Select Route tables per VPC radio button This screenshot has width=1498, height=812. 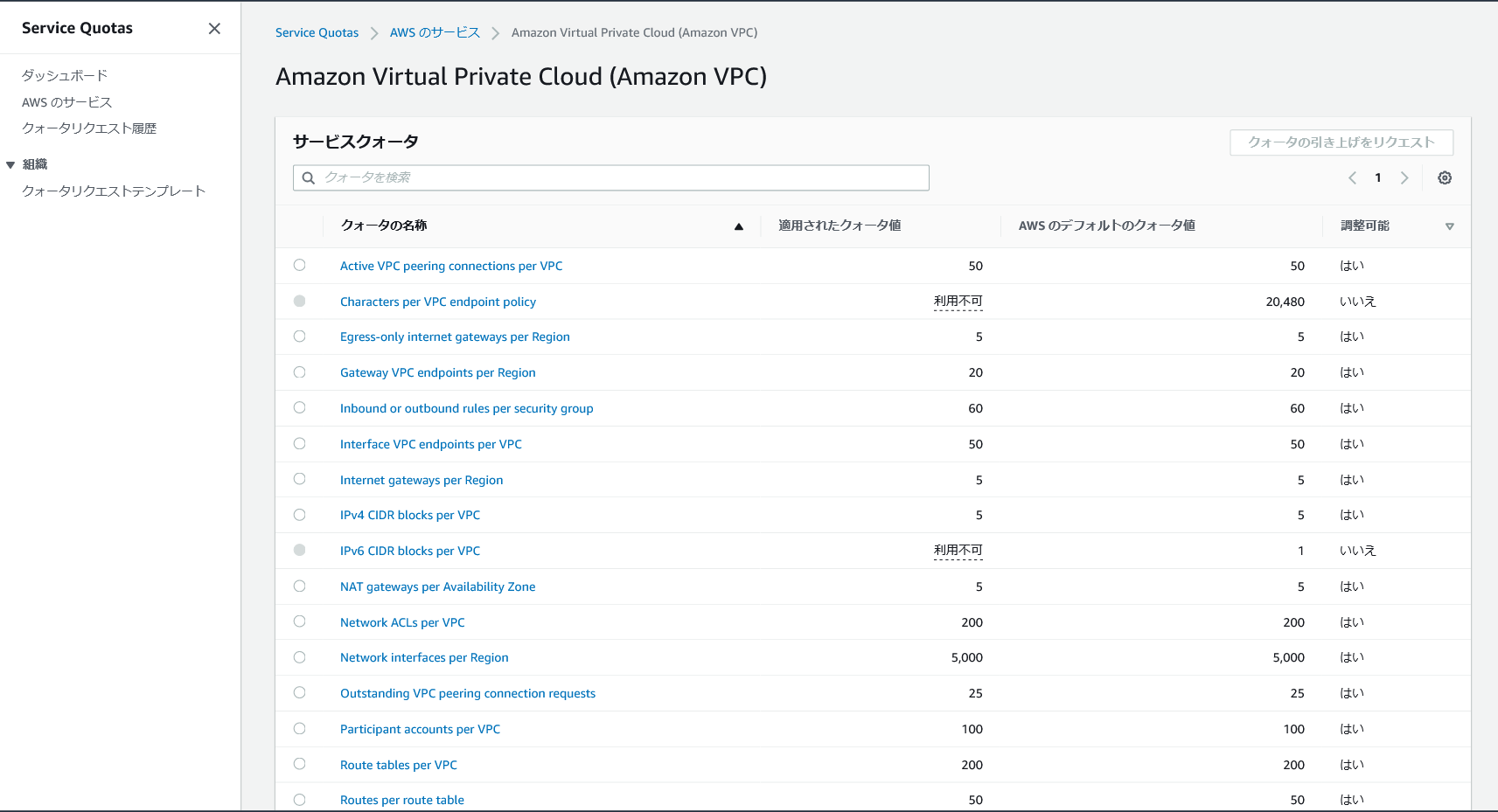[x=300, y=764]
